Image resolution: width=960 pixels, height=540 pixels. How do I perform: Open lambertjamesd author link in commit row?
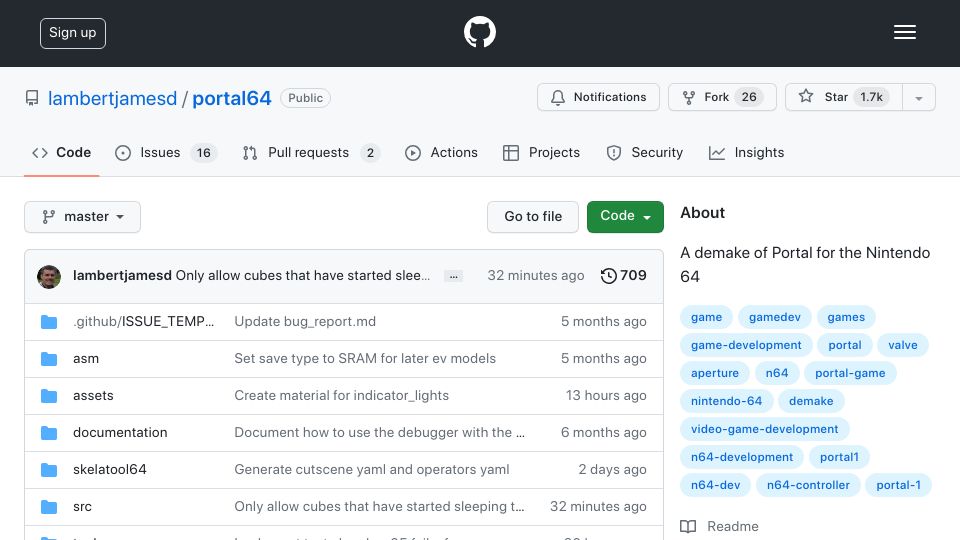[122, 276]
